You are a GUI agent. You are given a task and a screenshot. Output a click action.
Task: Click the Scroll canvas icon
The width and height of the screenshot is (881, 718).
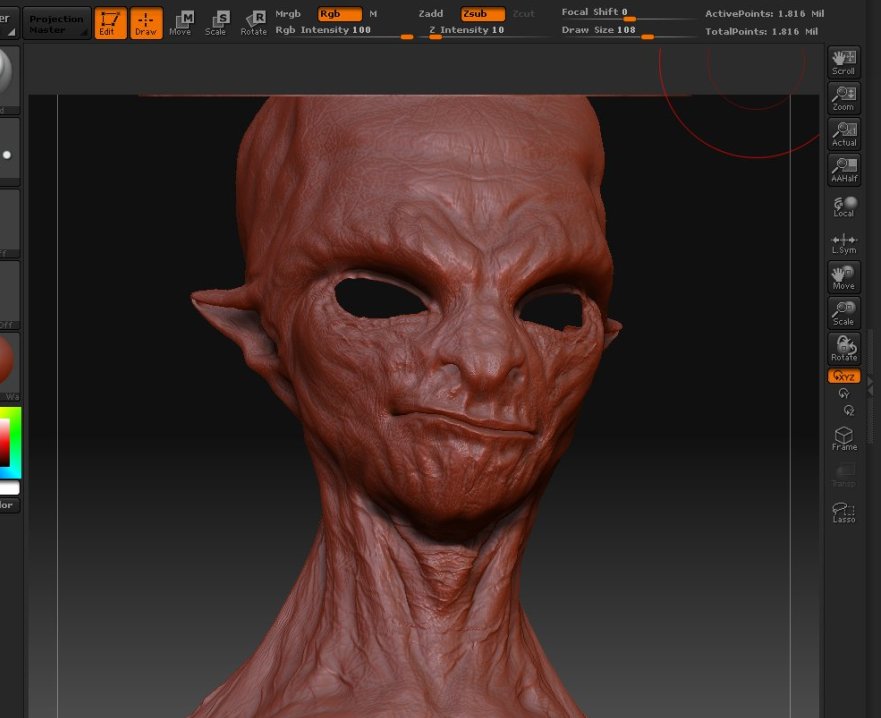pos(843,62)
